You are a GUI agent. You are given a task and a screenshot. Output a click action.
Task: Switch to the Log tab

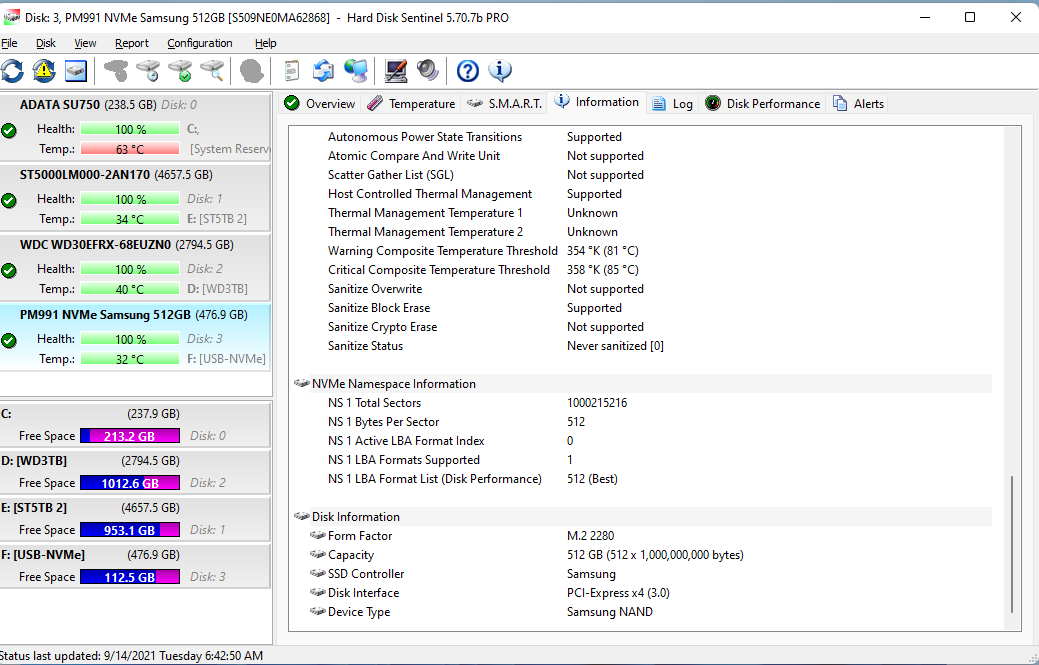[x=673, y=104]
